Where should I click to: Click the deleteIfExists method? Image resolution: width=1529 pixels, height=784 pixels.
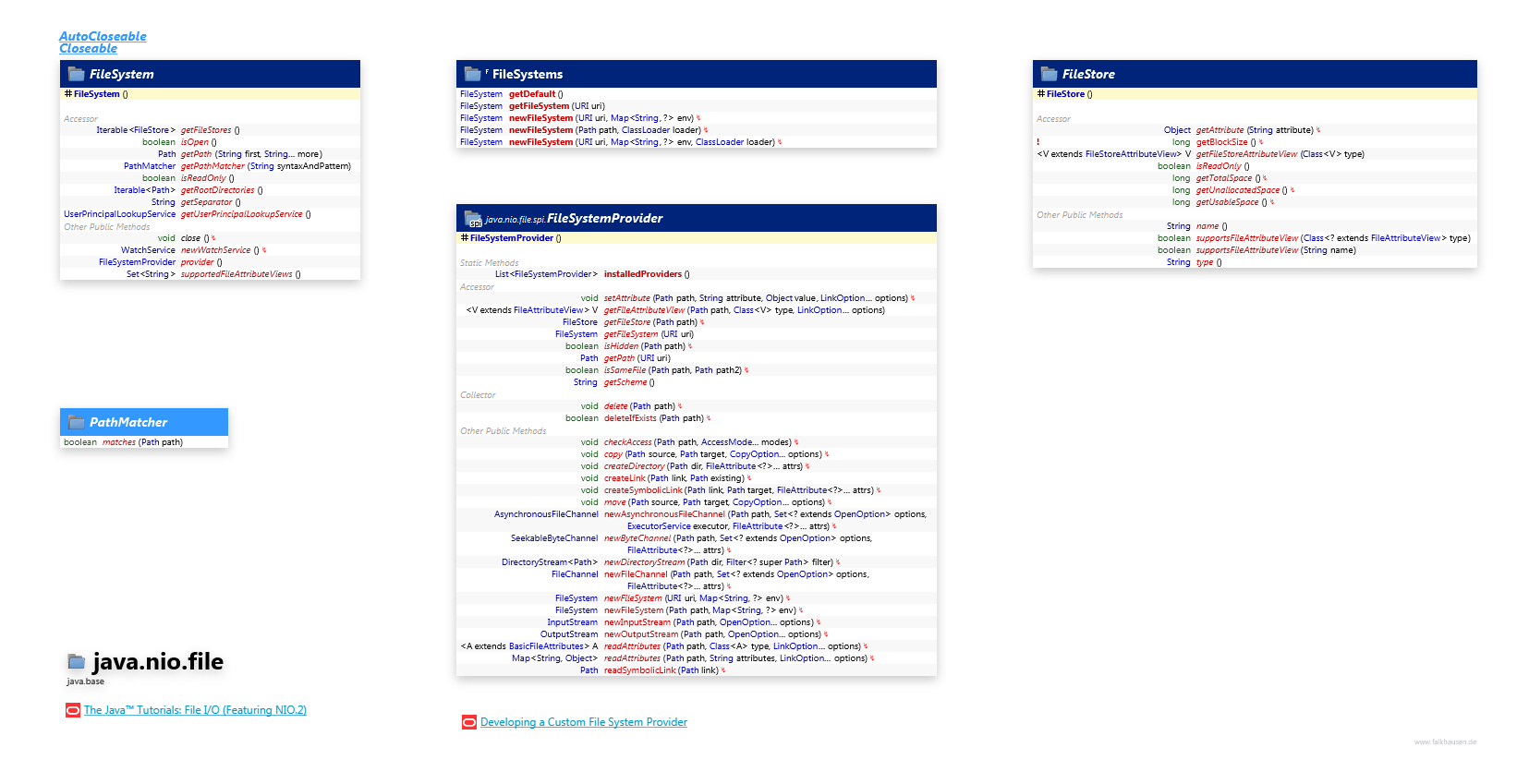(630, 418)
